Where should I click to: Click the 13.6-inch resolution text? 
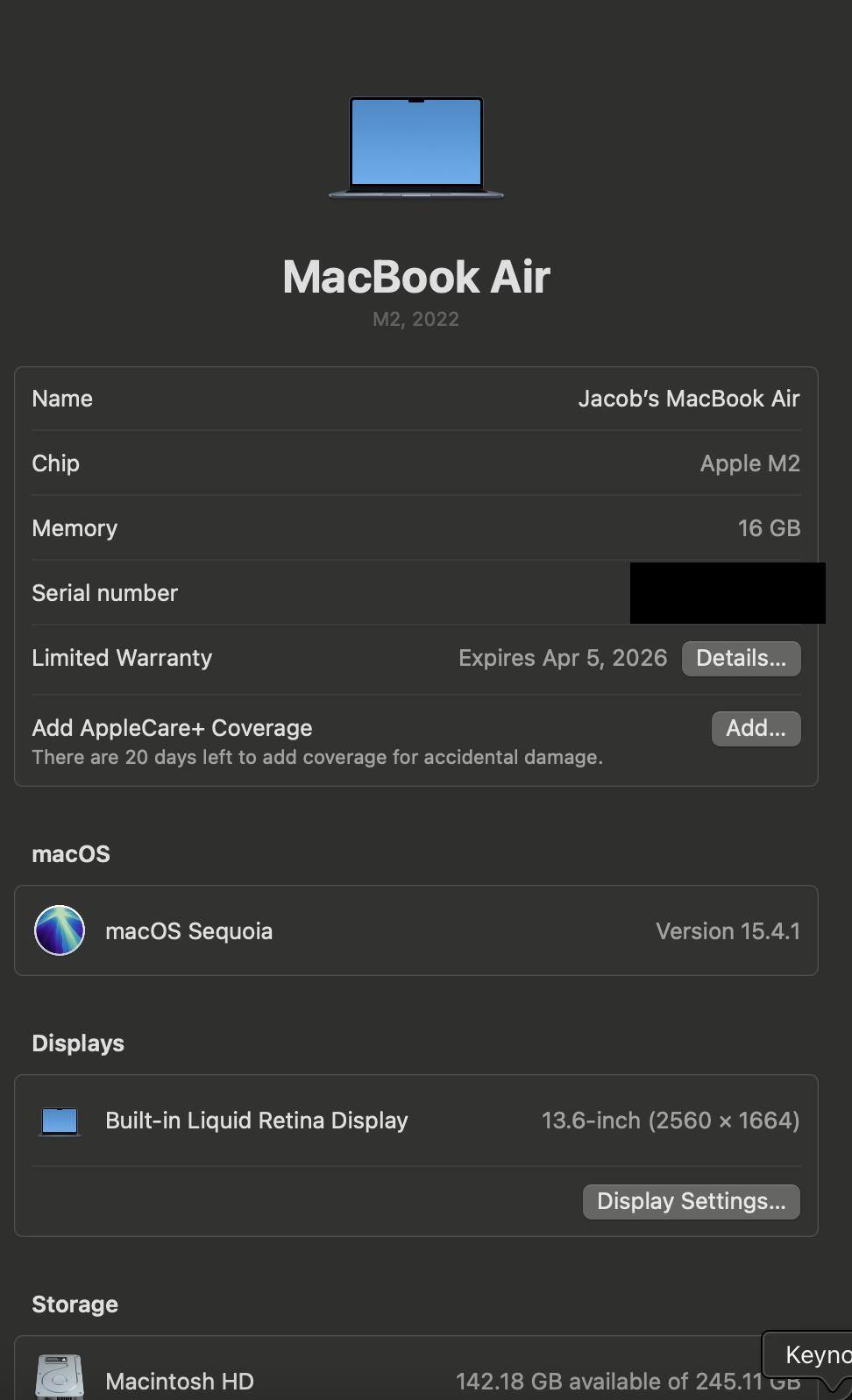[671, 1121]
